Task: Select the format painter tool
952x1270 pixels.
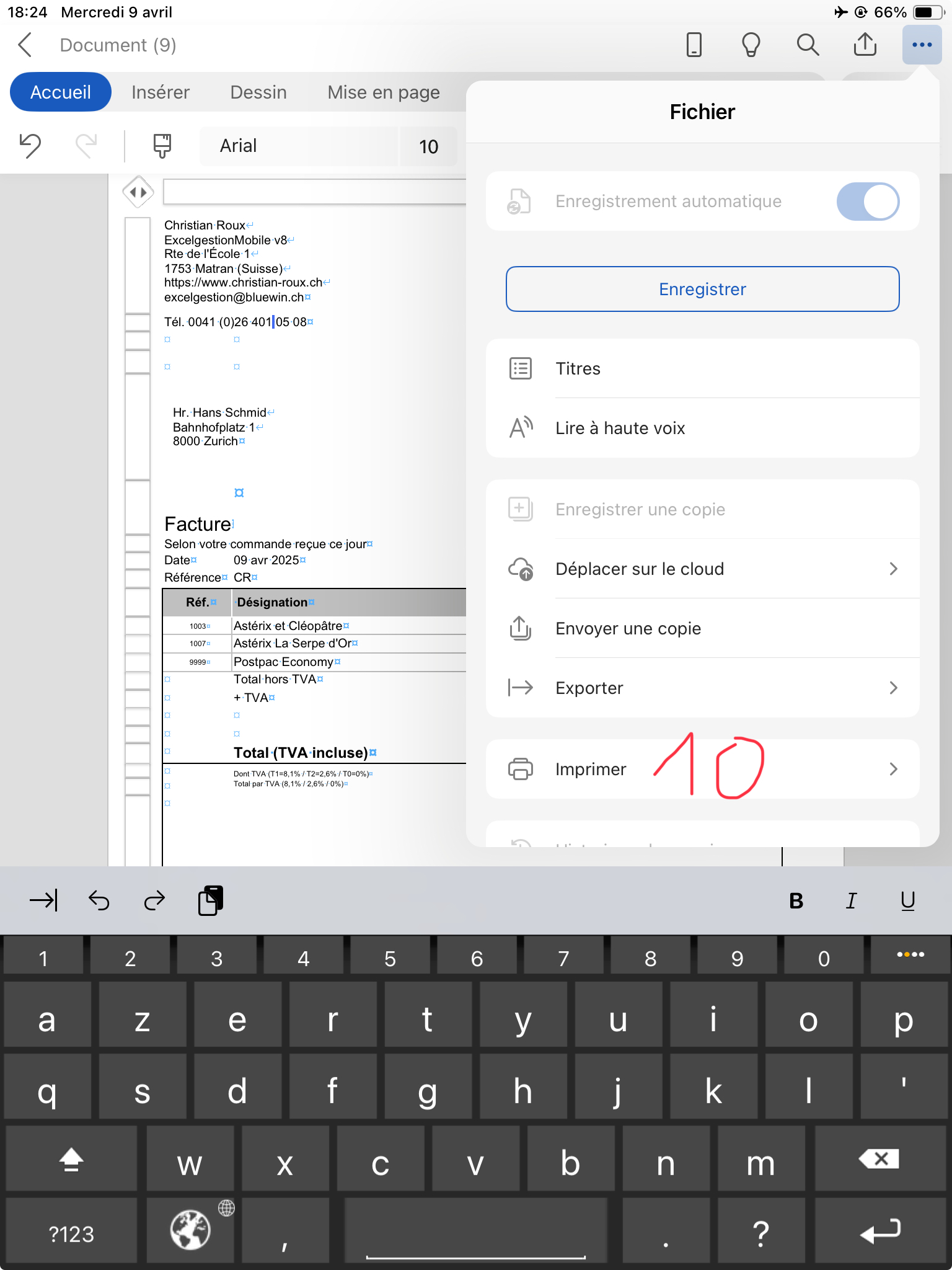Action: point(162,146)
